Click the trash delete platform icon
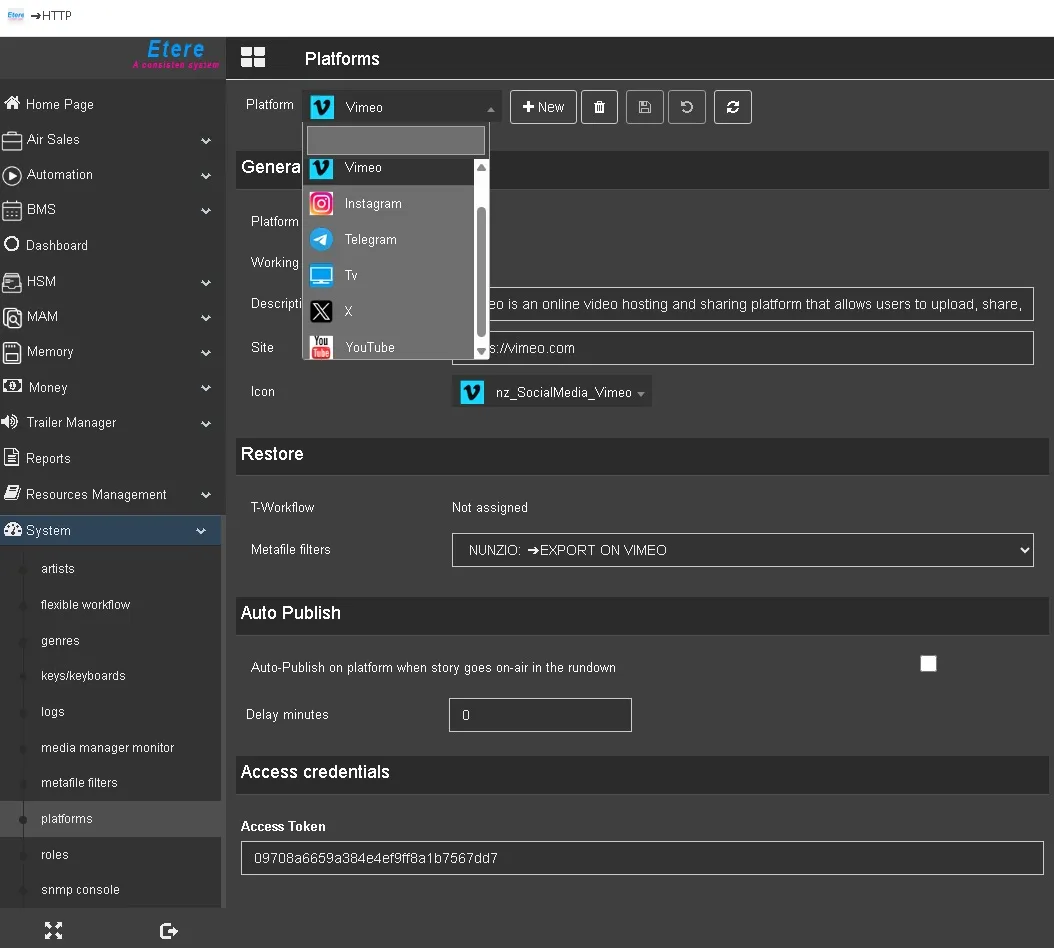This screenshot has width=1054, height=948. click(x=599, y=107)
